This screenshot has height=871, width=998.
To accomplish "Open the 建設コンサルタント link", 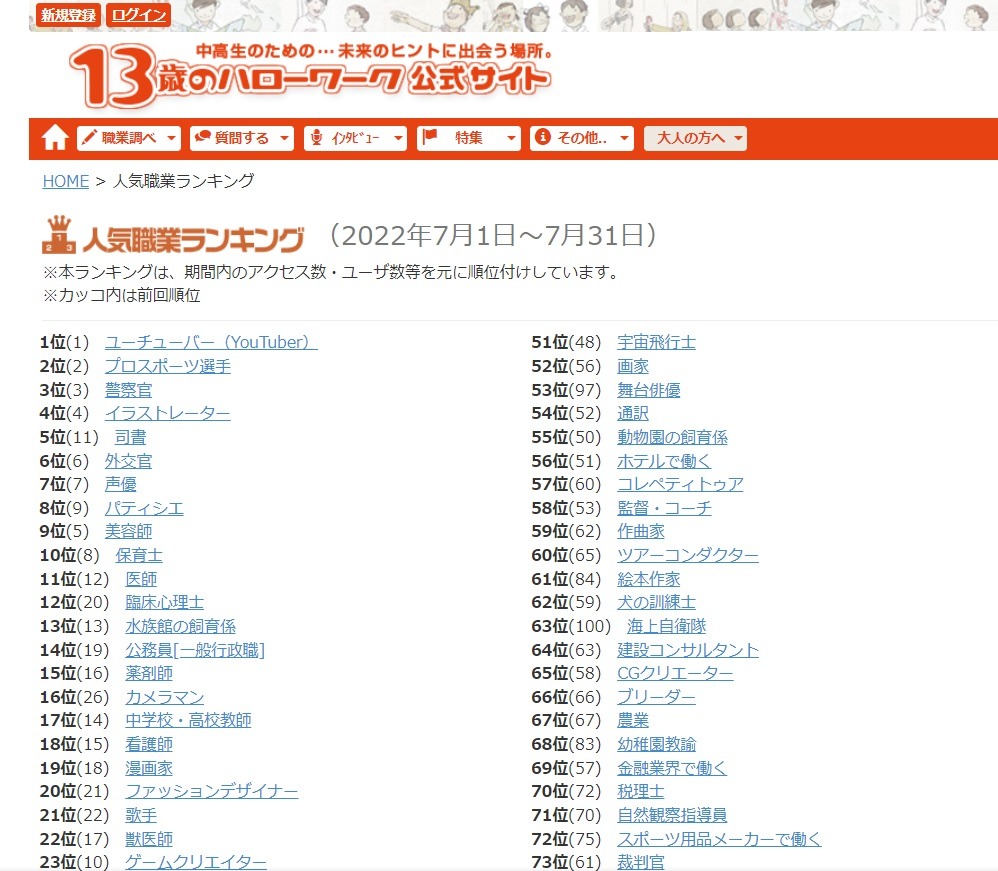I will coord(688,650).
